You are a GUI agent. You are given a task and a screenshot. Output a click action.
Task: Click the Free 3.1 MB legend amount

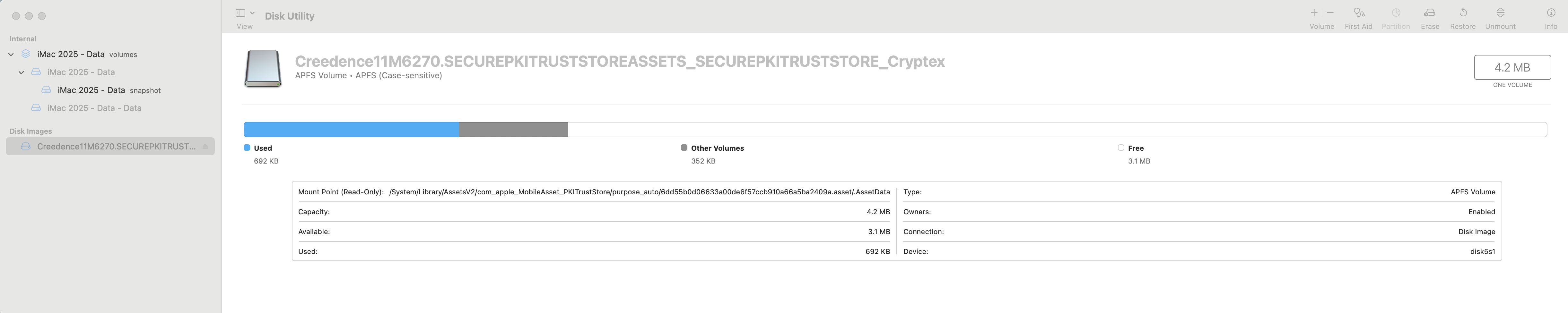point(1139,161)
